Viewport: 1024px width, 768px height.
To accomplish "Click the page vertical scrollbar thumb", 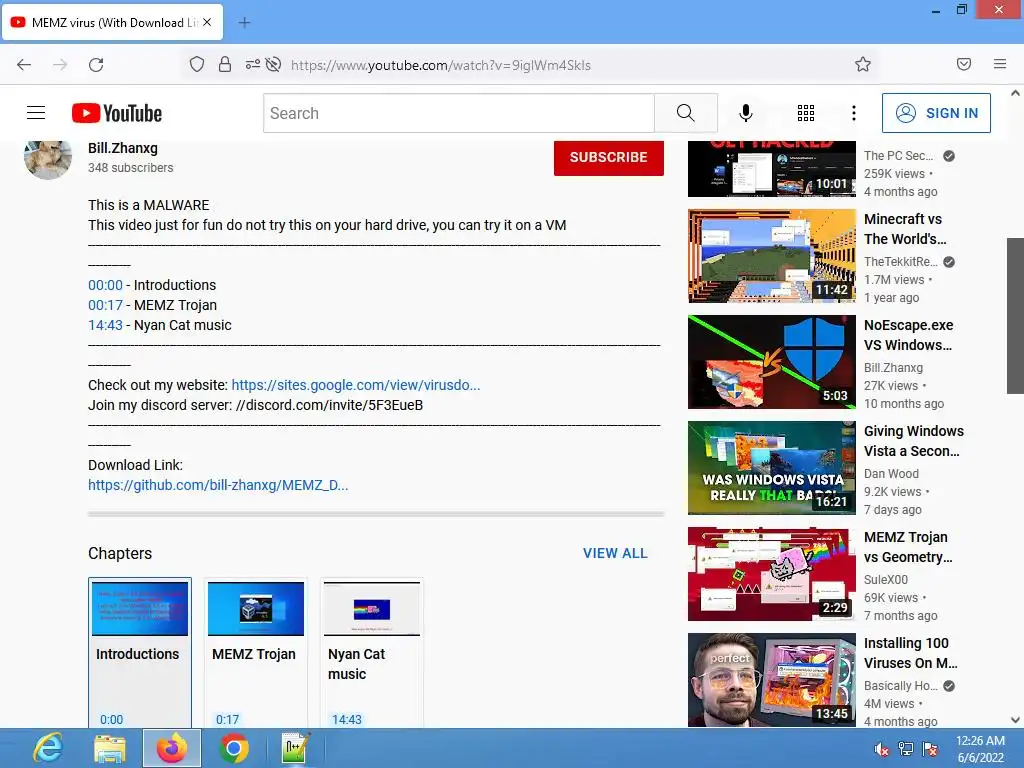I will point(1015,316).
